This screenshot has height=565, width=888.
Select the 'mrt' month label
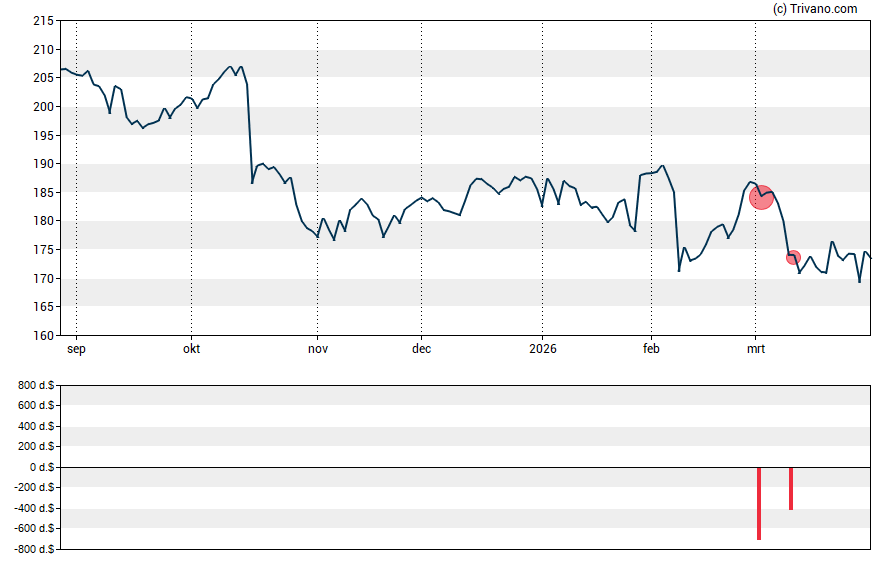click(x=755, y=349)
